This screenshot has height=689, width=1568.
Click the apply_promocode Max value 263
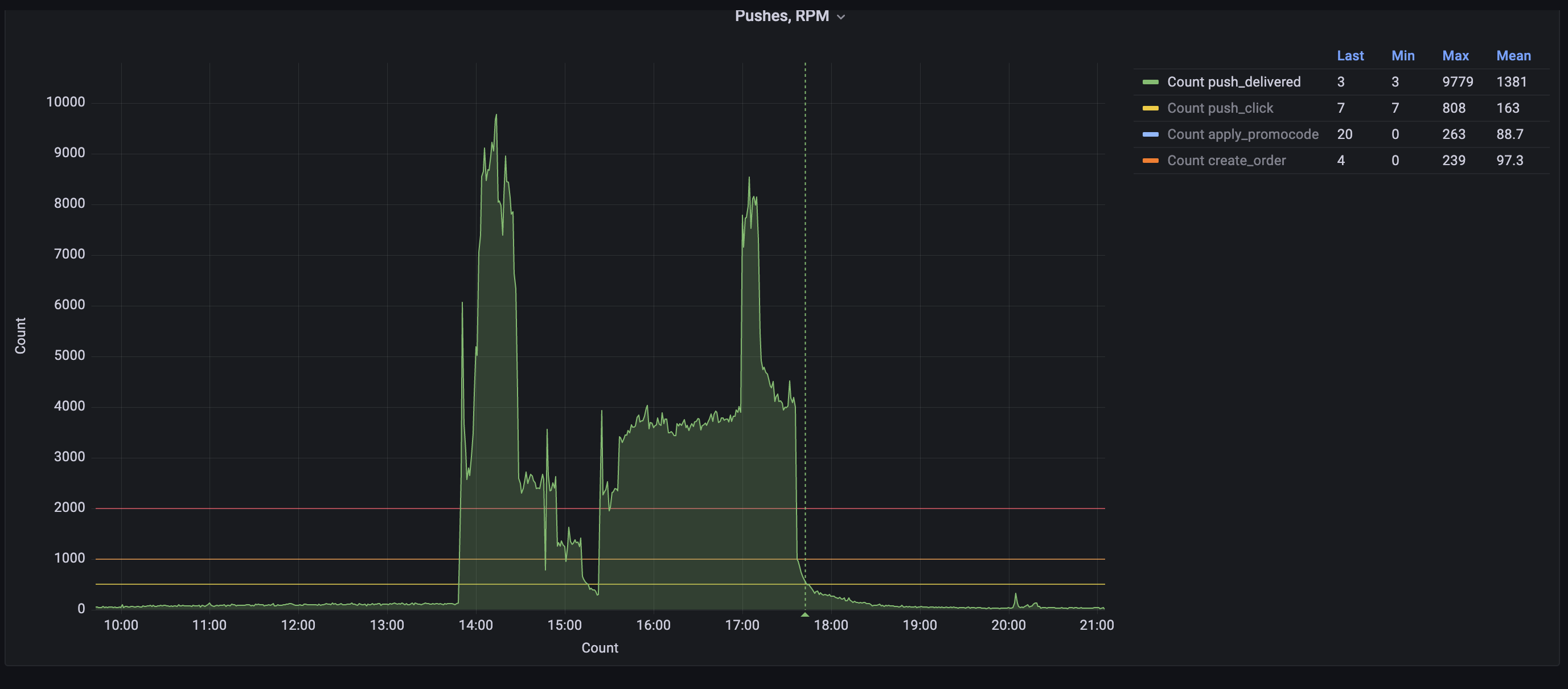pos(1454,134)
